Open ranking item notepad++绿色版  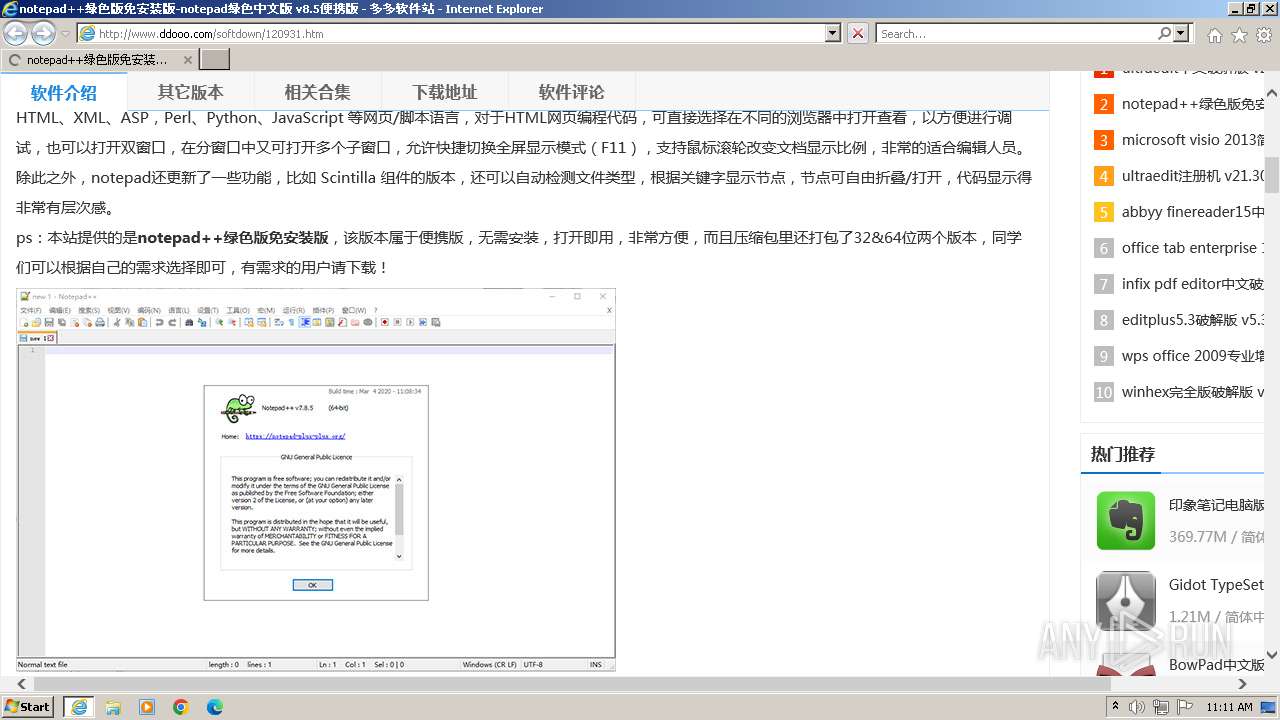pyautogui.click(x=1193, y=104)
